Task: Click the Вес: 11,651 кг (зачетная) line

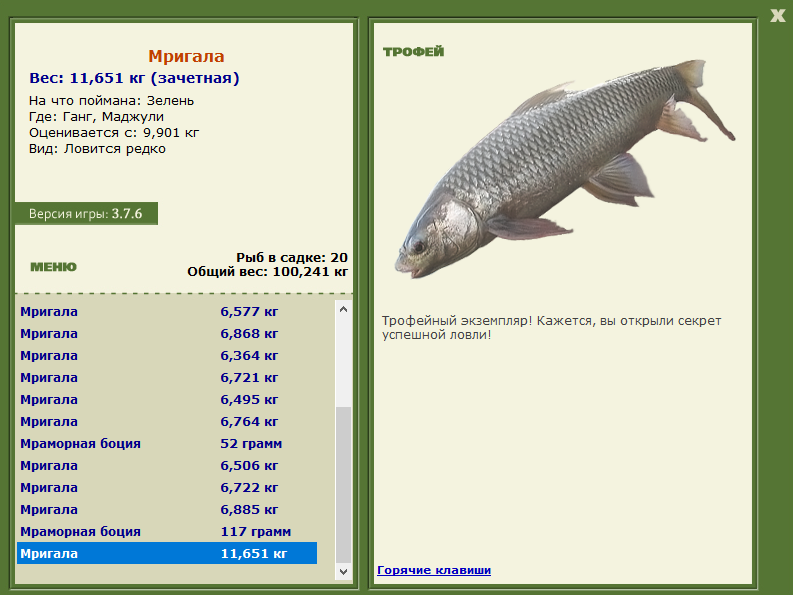Action: pos(134,78)
